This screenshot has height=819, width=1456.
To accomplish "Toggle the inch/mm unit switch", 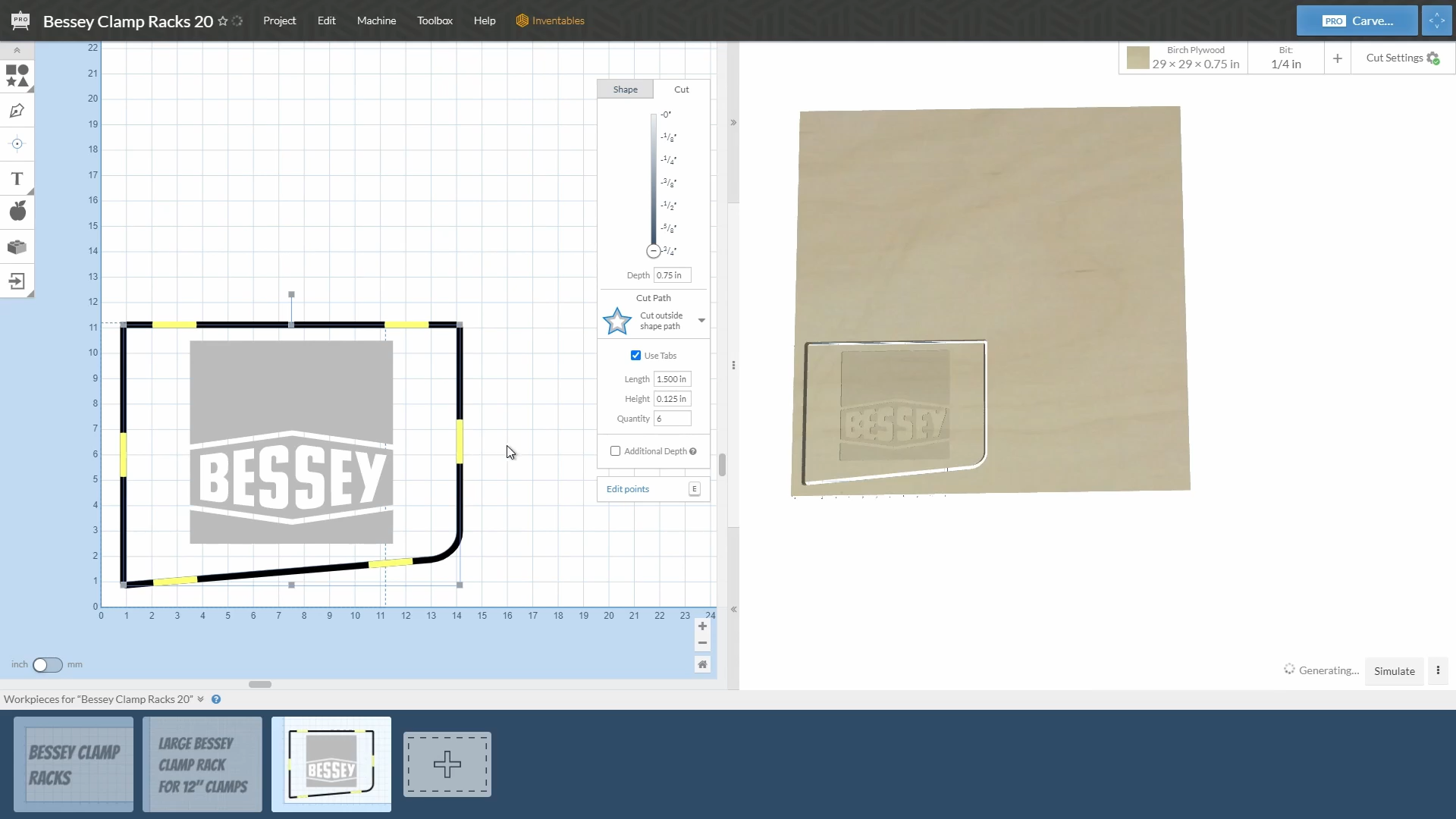I will pyautogui.click(x=47, y=665).
